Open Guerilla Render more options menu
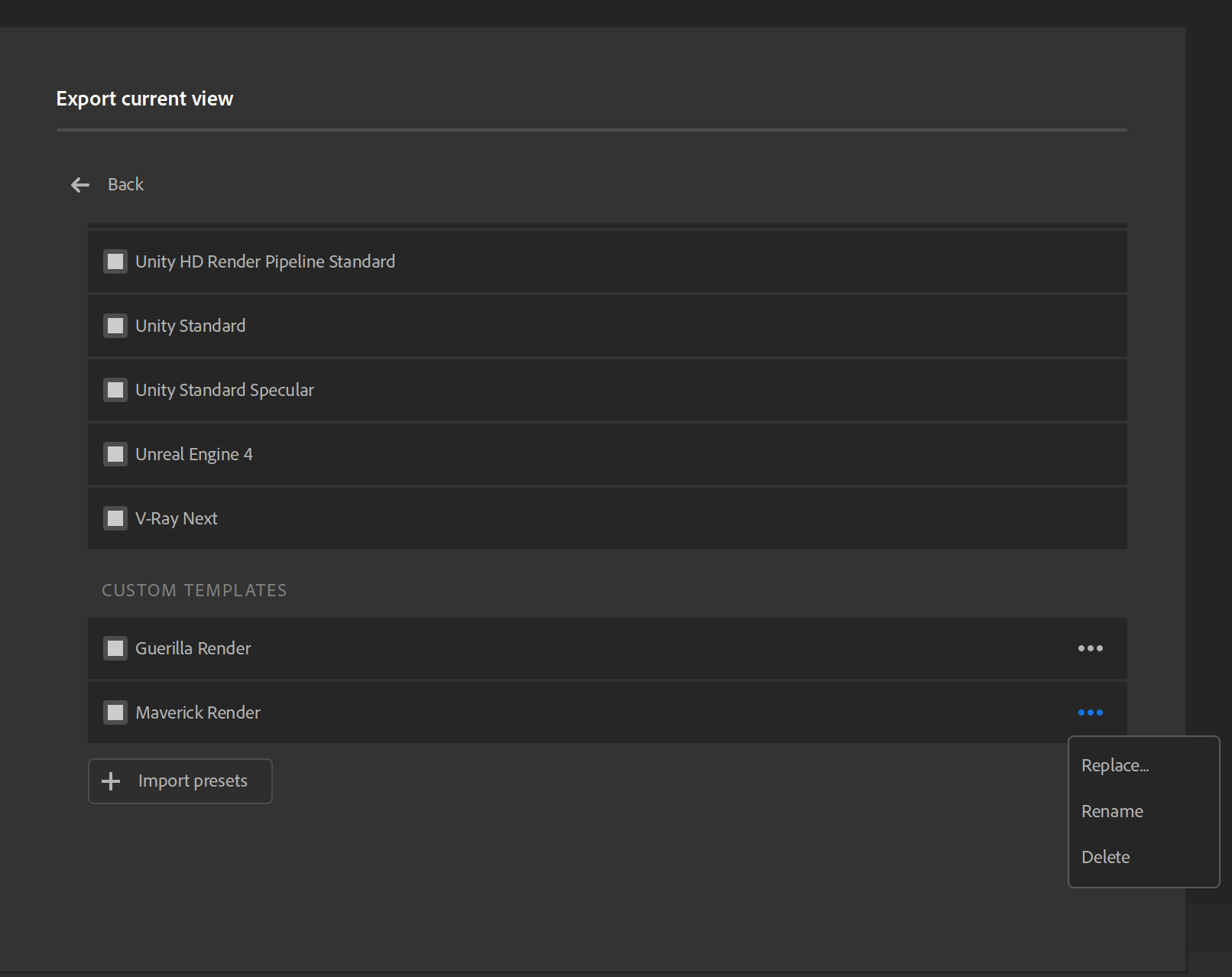Image resolution: width=1232 pixels, height=977 pixels. (x=1090, y=648)
